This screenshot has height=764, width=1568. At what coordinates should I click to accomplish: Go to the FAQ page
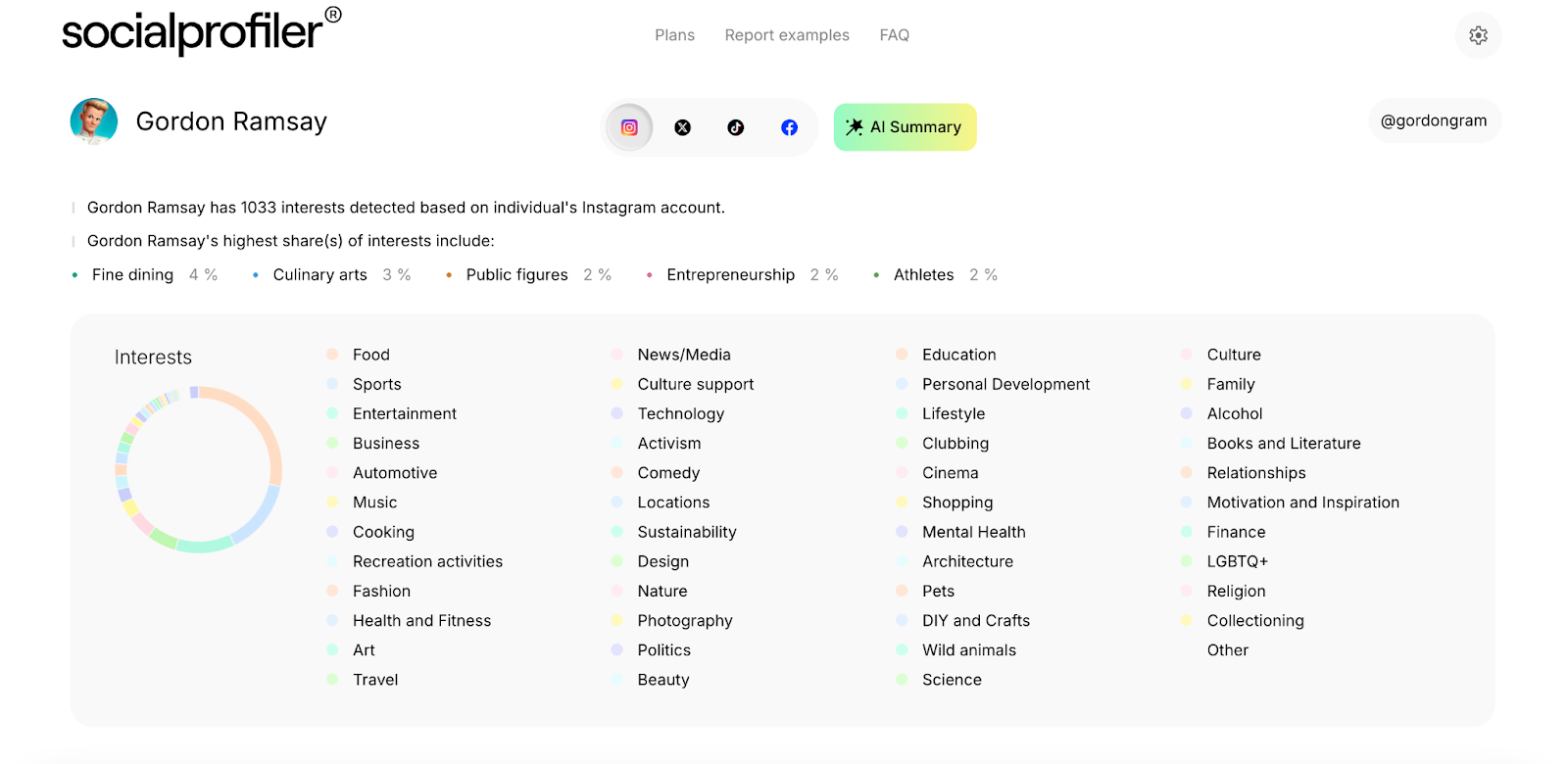pos(894,35)
